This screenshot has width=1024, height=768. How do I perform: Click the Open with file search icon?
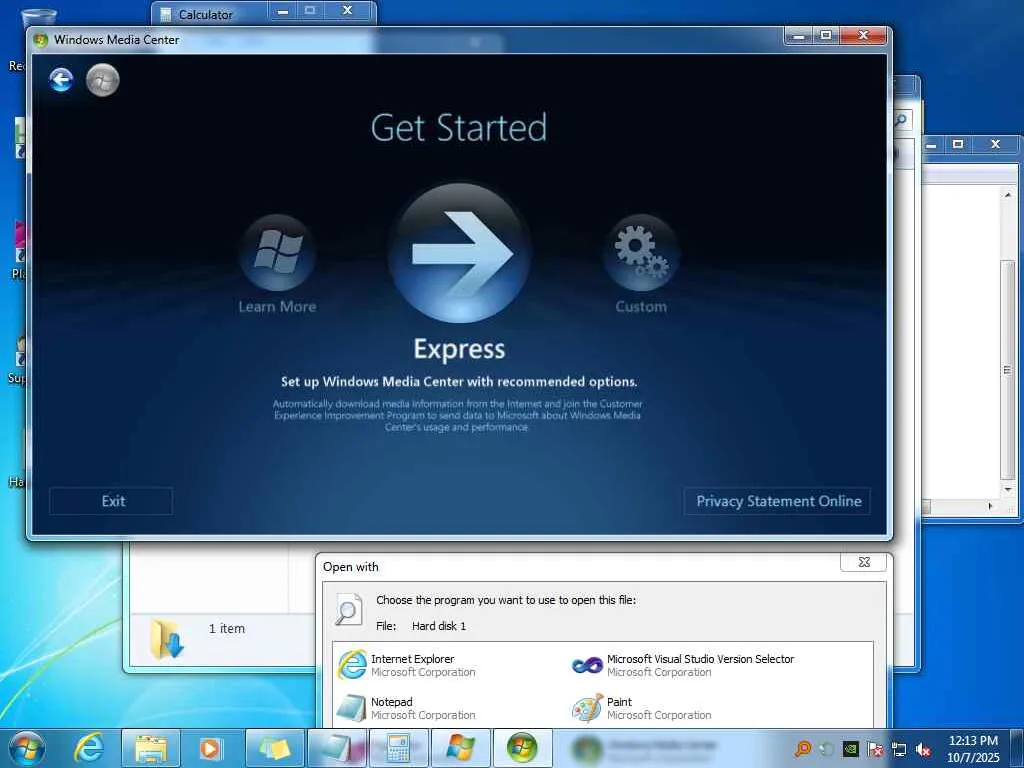[348, 609]
